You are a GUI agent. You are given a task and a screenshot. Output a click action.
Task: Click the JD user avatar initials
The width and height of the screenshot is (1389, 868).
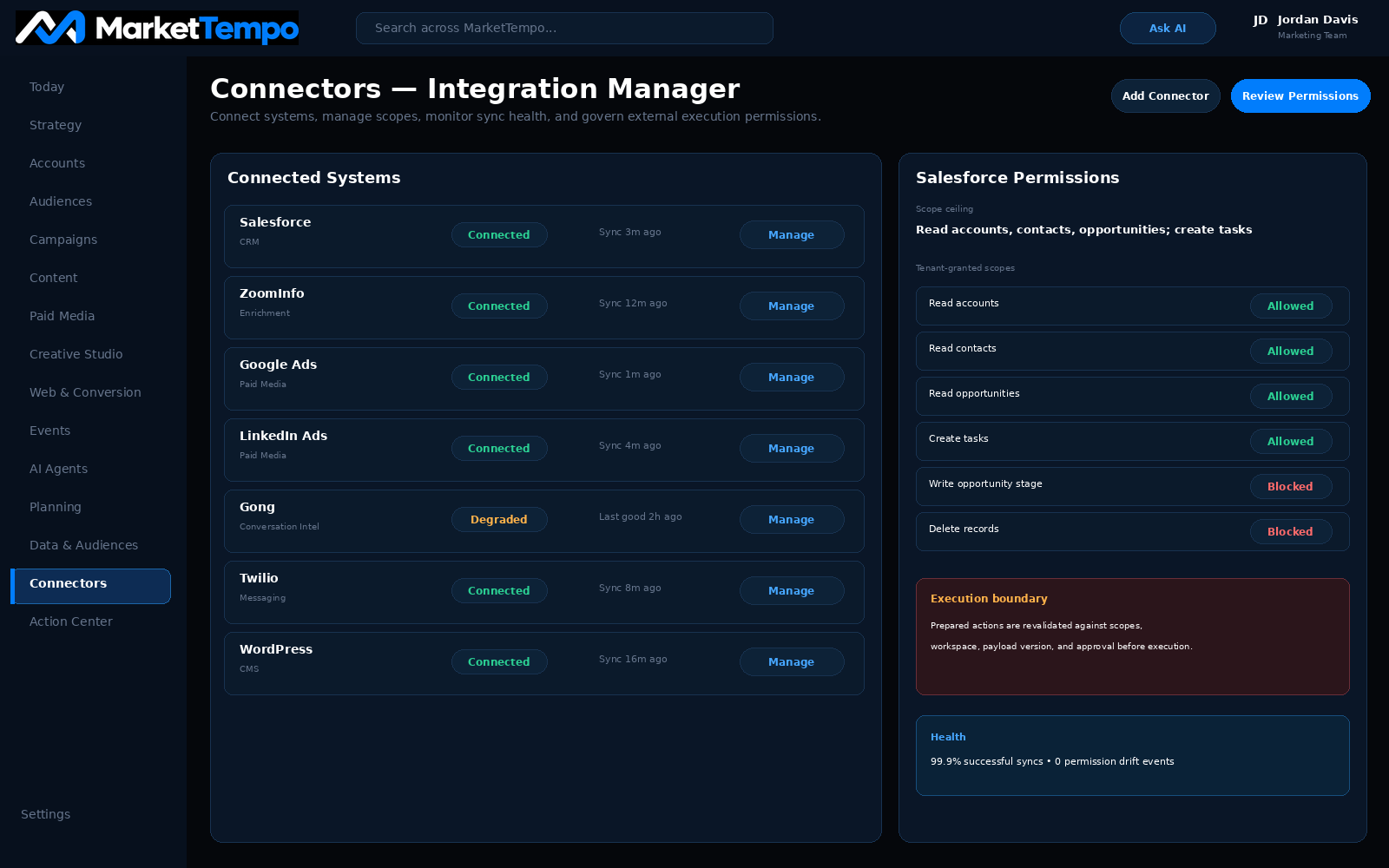point(1261,20)
